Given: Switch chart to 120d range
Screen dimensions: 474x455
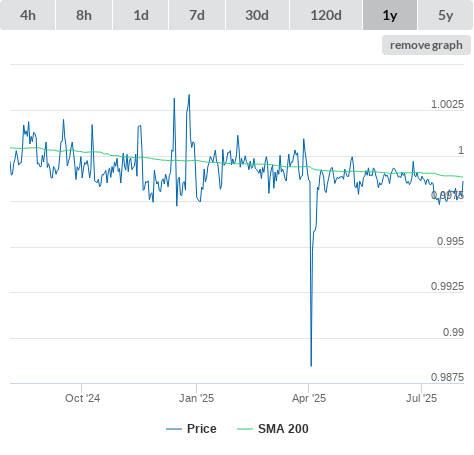Looking at the screenshot, I should click(x=326, y=15).
